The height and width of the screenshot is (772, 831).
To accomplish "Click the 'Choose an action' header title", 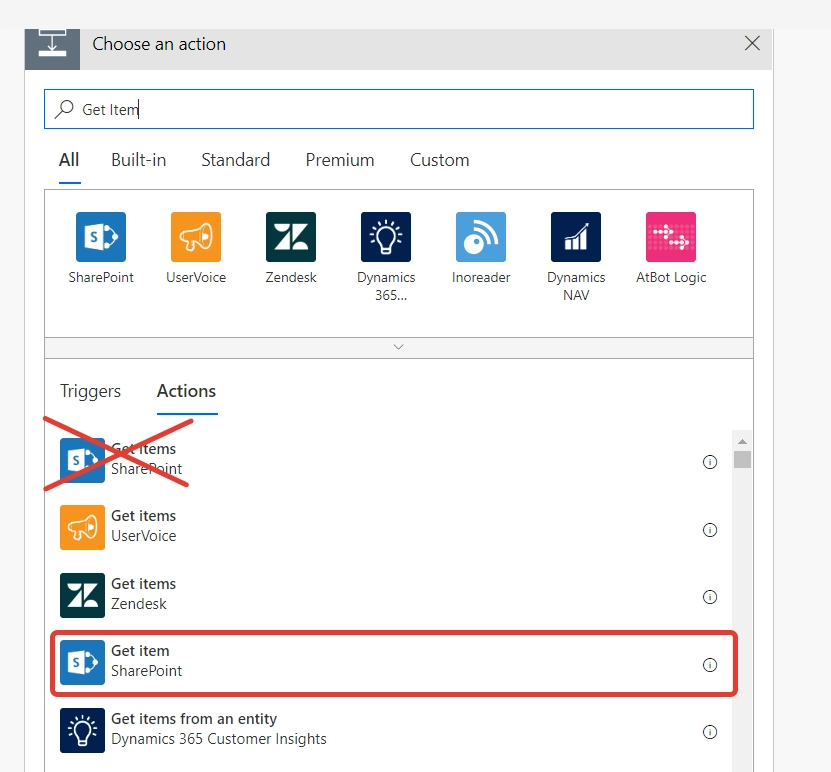I will click(159, 44).
